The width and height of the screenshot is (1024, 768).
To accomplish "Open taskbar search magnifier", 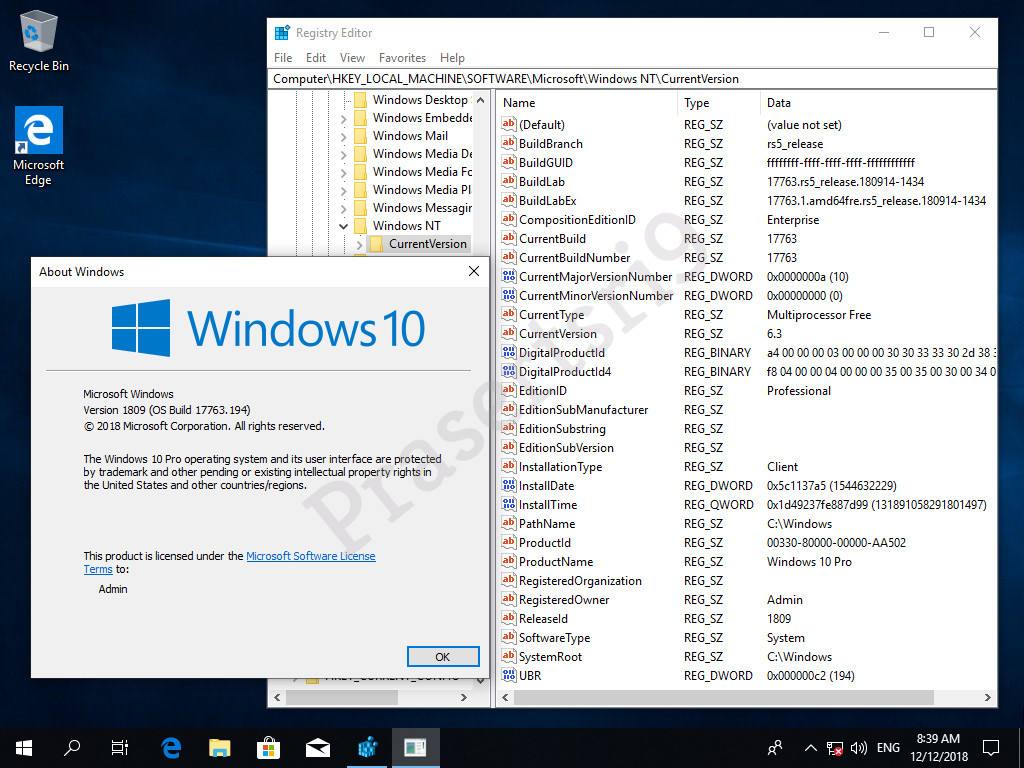I will pyautogui.click(x=72, y=748).
